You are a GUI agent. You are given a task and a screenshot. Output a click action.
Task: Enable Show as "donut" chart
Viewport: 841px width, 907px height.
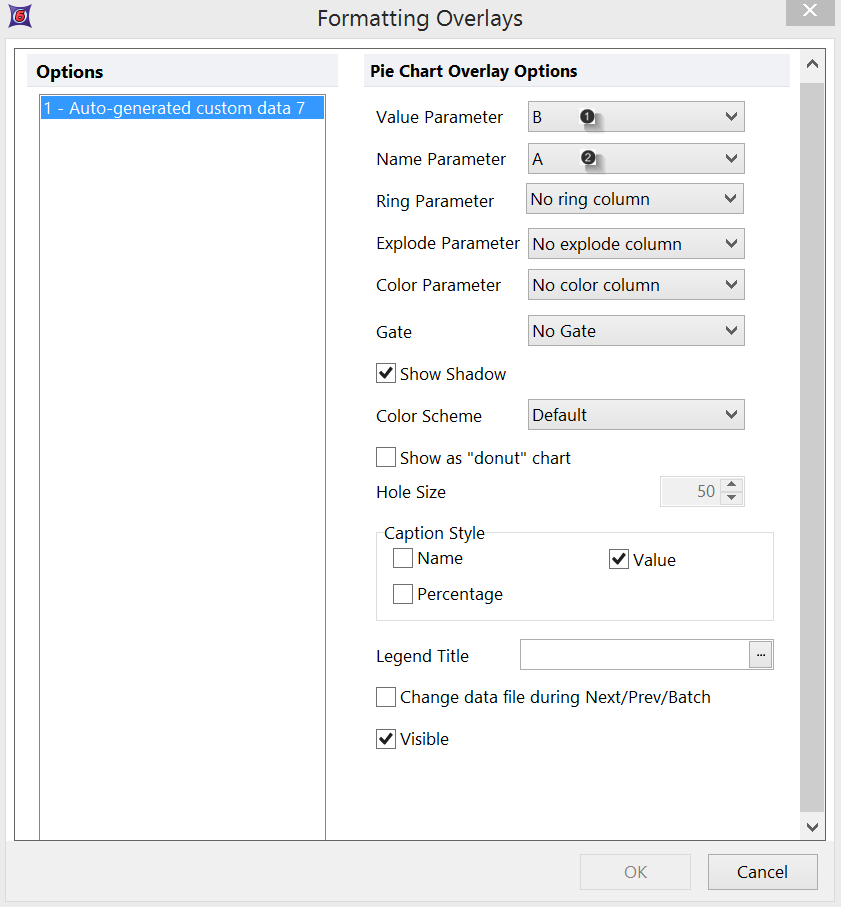coord(386,458)
